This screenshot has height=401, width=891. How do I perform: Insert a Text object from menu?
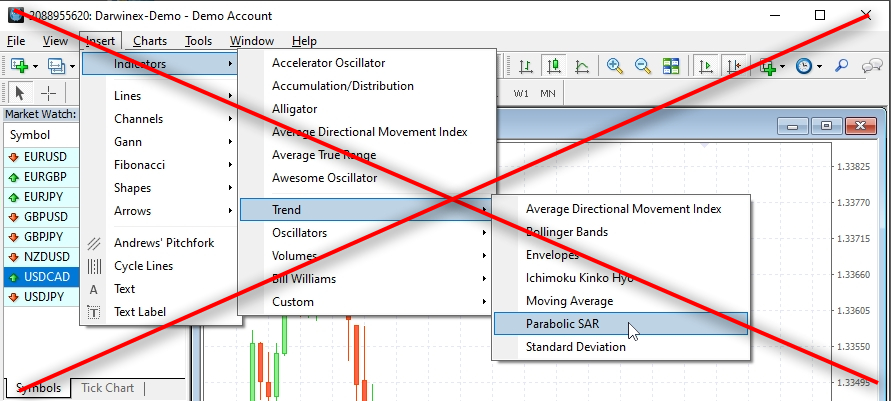click(161, 289)
